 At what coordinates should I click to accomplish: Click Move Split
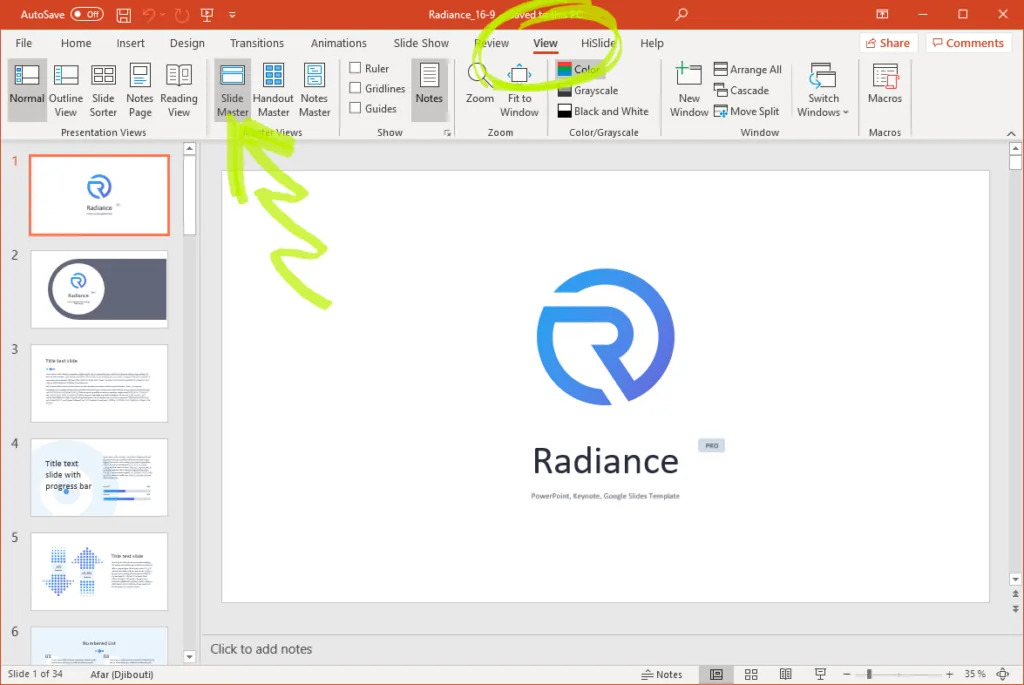coord(746,111)
